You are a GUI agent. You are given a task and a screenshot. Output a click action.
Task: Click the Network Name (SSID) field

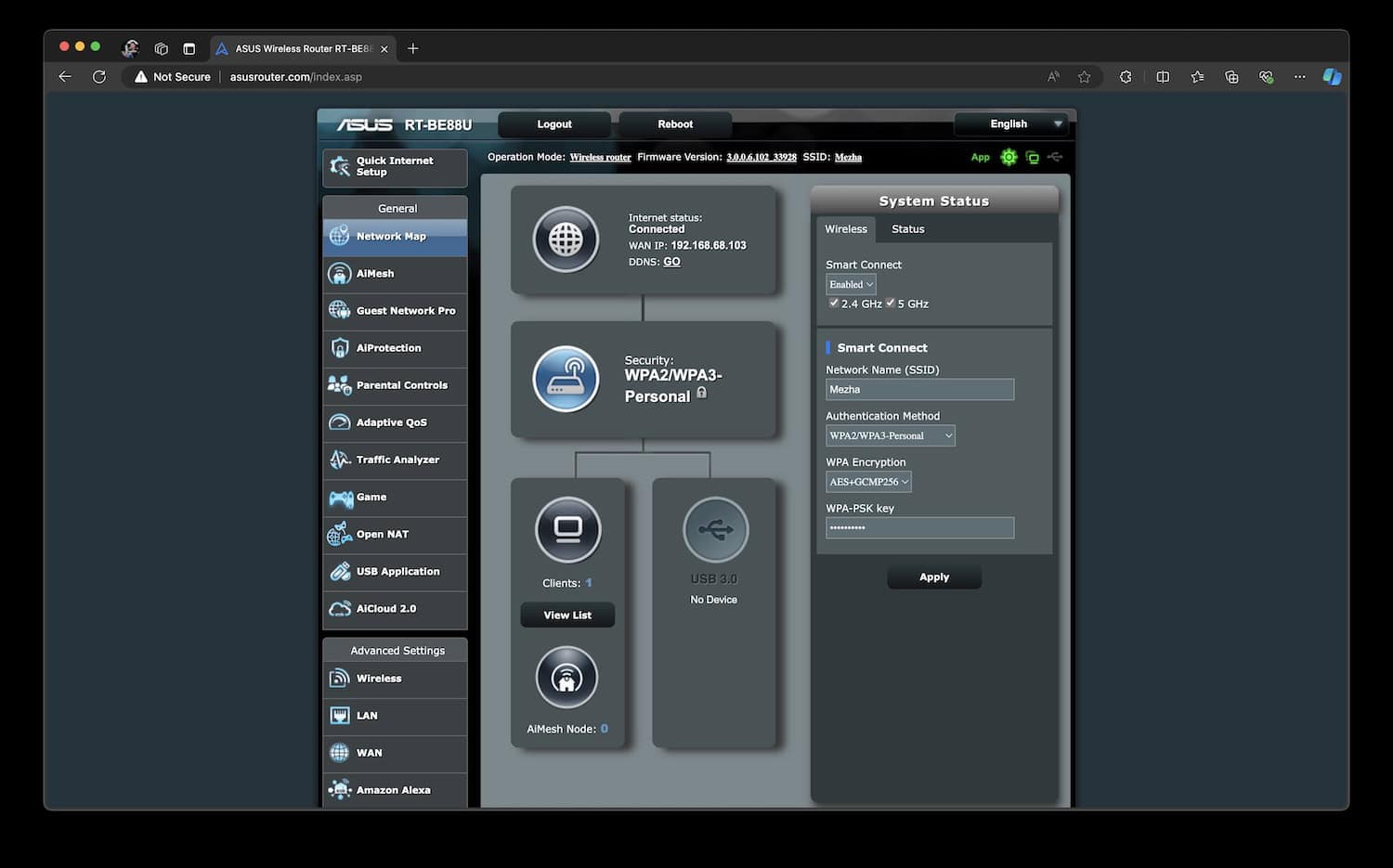coord(919,390)
